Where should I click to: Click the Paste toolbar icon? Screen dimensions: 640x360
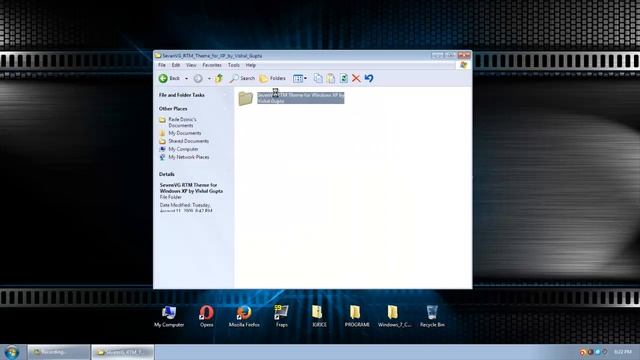[x=331, y=78]
